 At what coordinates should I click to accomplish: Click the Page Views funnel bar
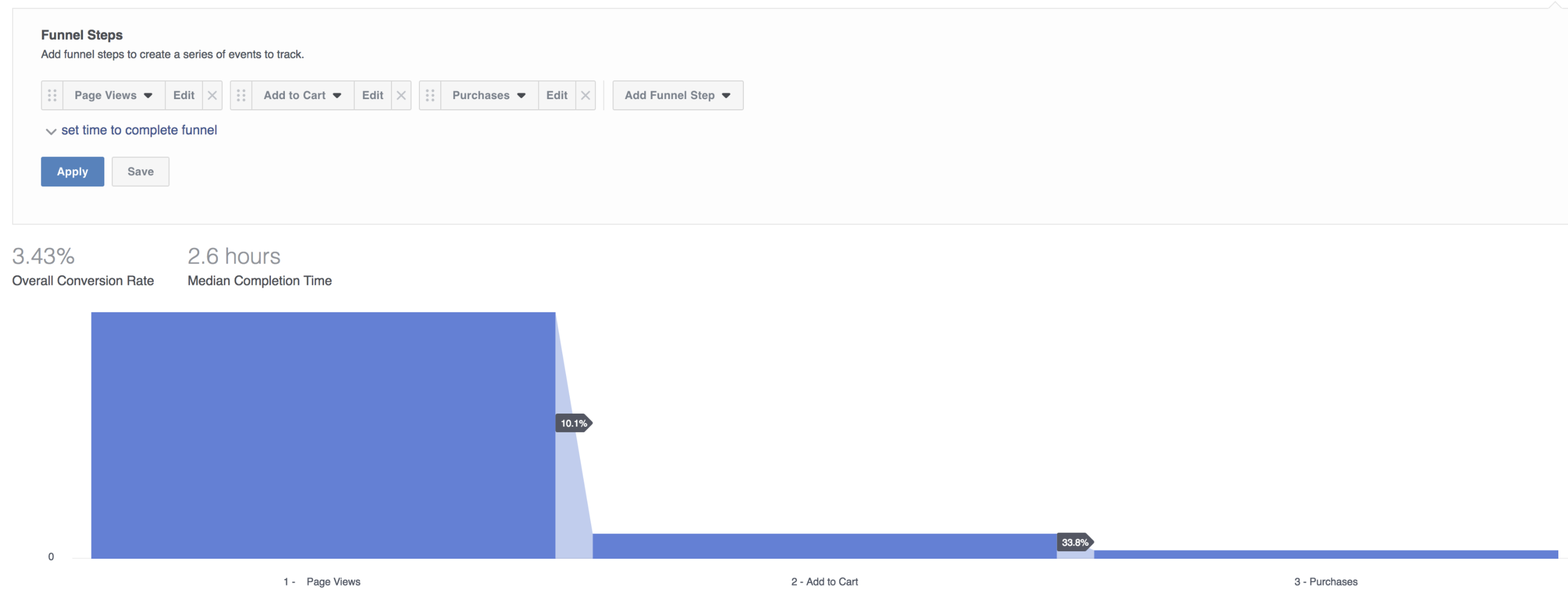[323, 436]
